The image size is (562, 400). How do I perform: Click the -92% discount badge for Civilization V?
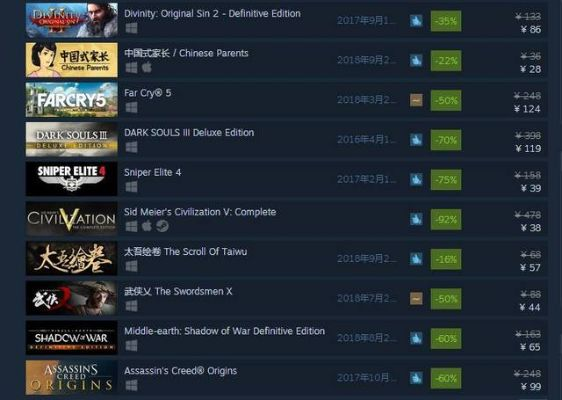446,219
